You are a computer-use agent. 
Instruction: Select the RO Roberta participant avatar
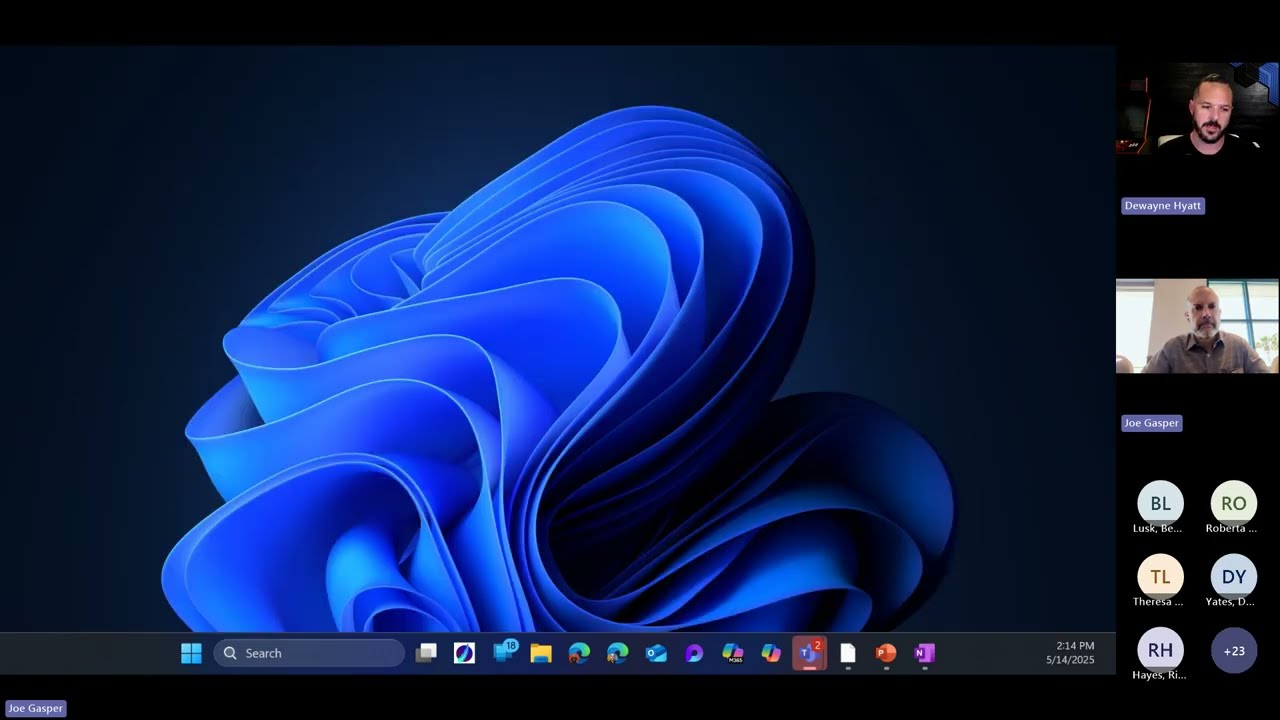point(1234,504)
